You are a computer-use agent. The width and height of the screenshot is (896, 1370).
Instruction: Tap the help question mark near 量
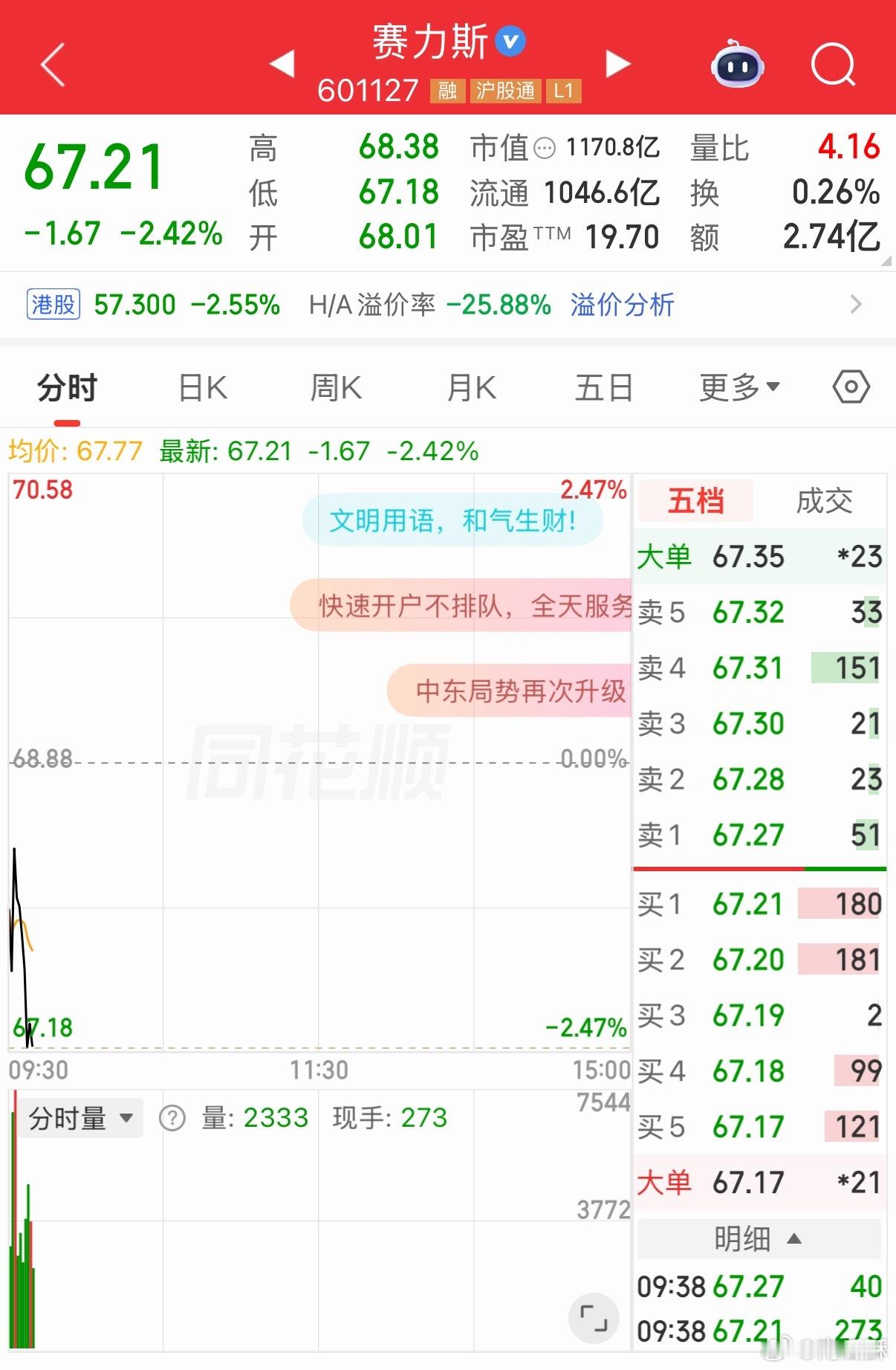172,1118
